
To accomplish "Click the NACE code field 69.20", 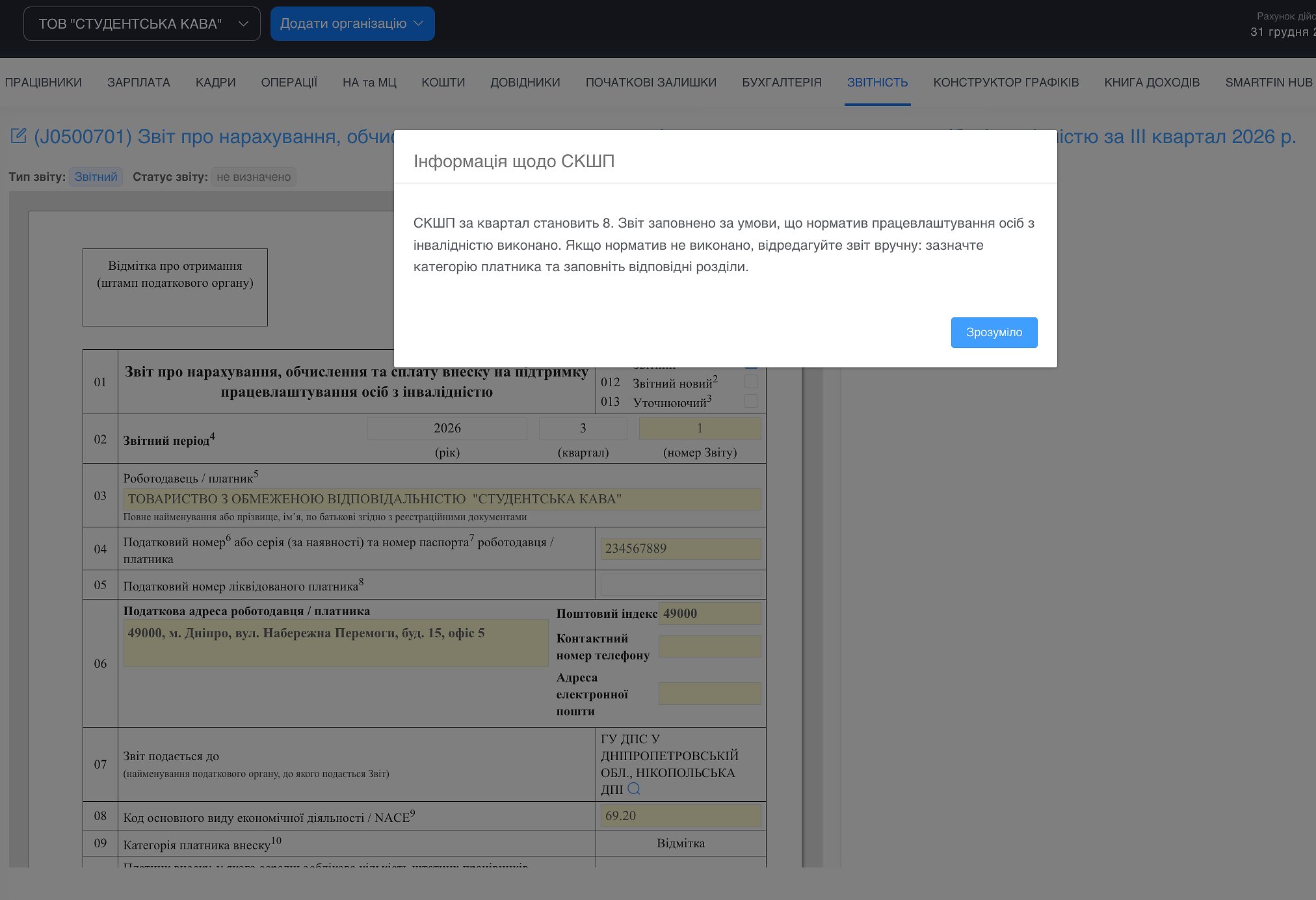I will tap(681, 815).
